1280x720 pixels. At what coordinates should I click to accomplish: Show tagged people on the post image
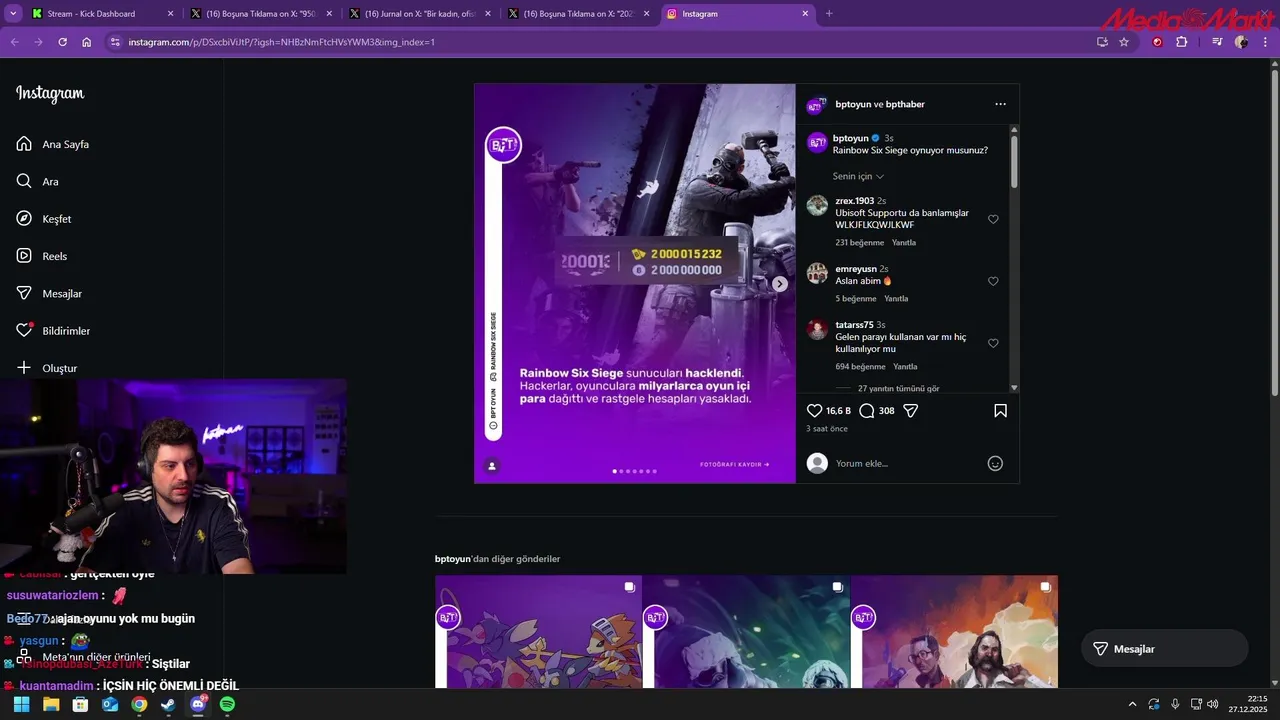(x=491, y=466)
